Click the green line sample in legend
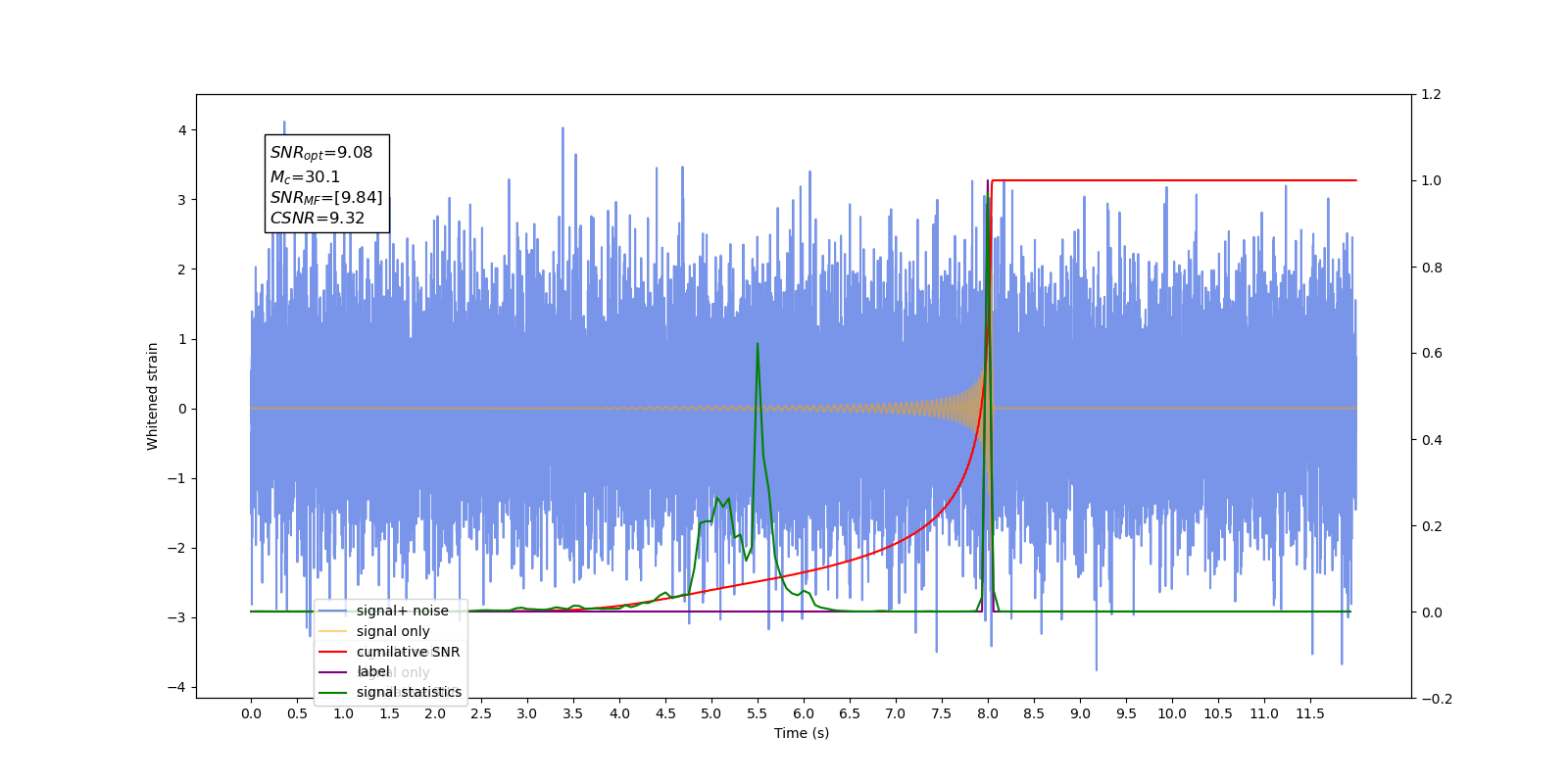 coord(333,693)
